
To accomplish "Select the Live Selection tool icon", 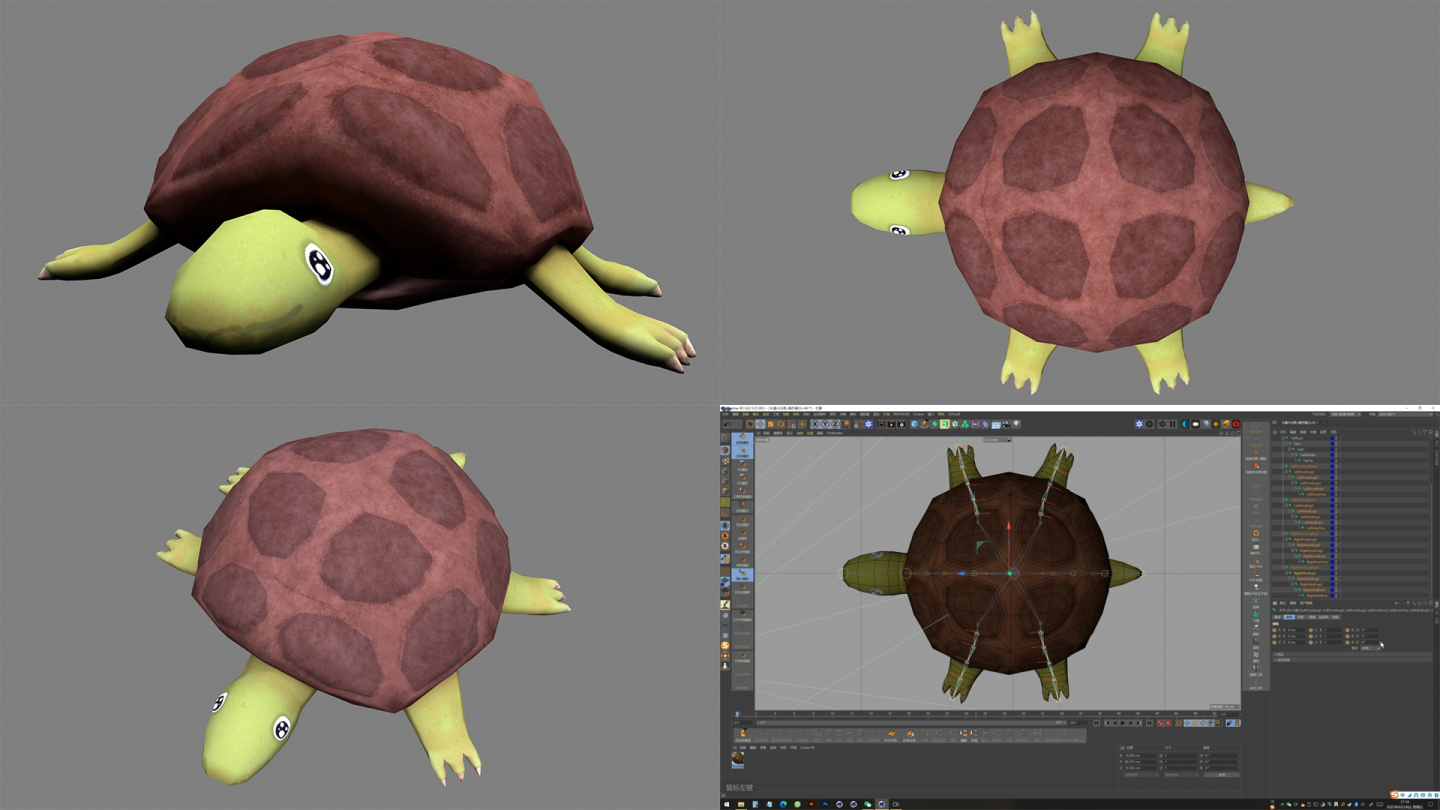I will [750, 424].
